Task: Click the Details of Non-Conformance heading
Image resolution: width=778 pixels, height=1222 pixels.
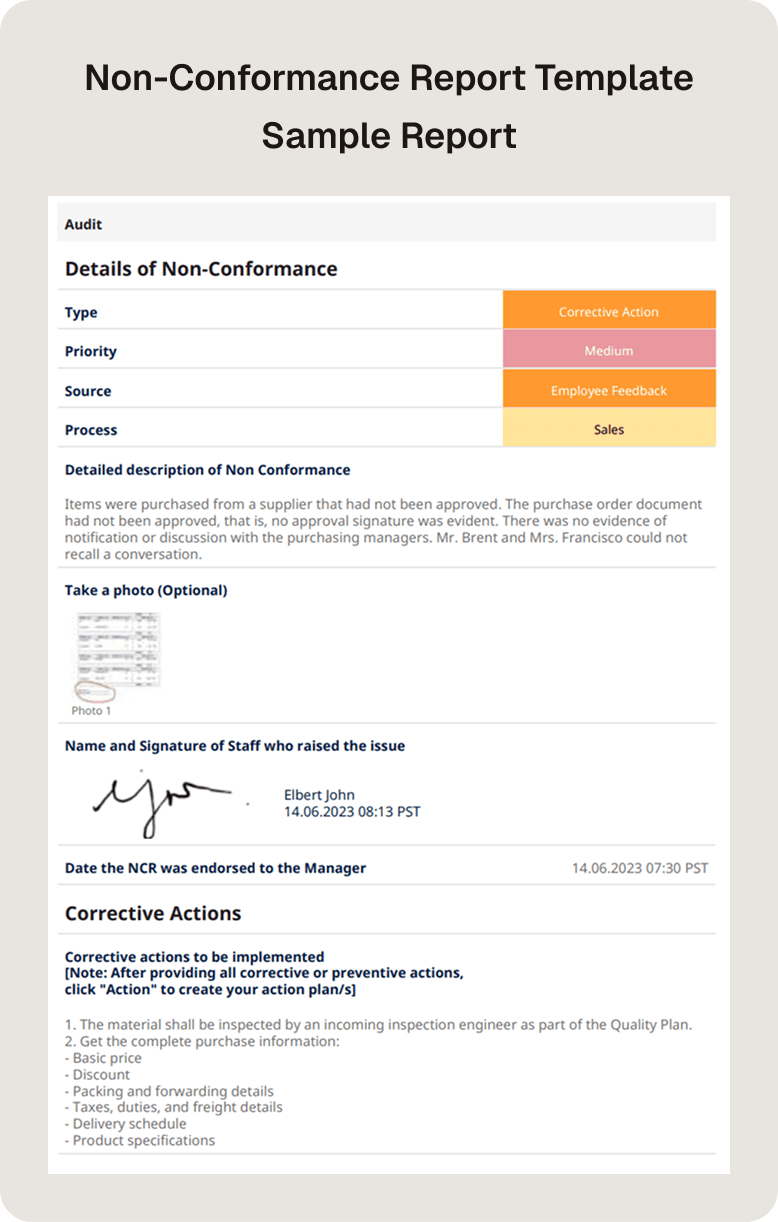Action: pyautogui.click(x=201, y=268)
